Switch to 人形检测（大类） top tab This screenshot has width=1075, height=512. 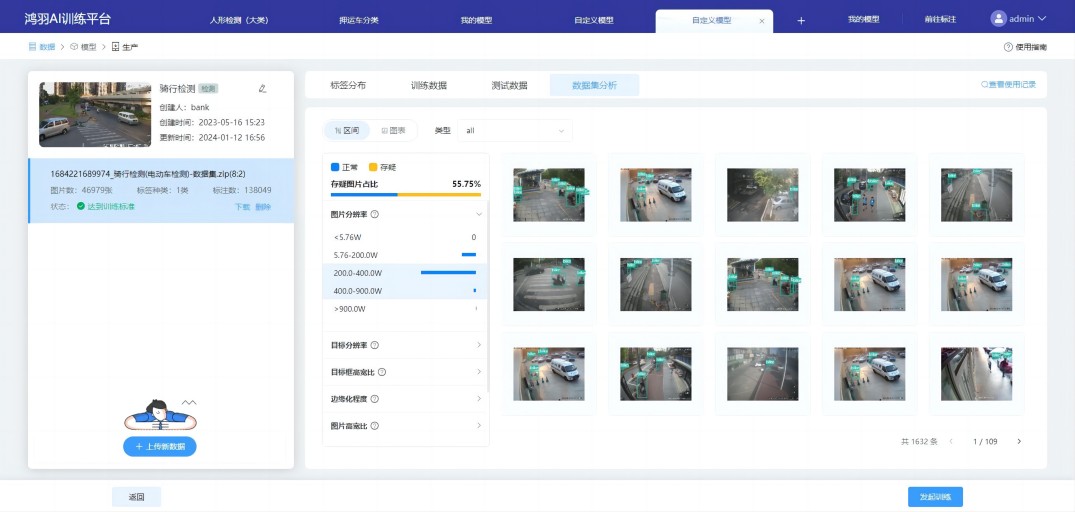click(x=240, y=21)
